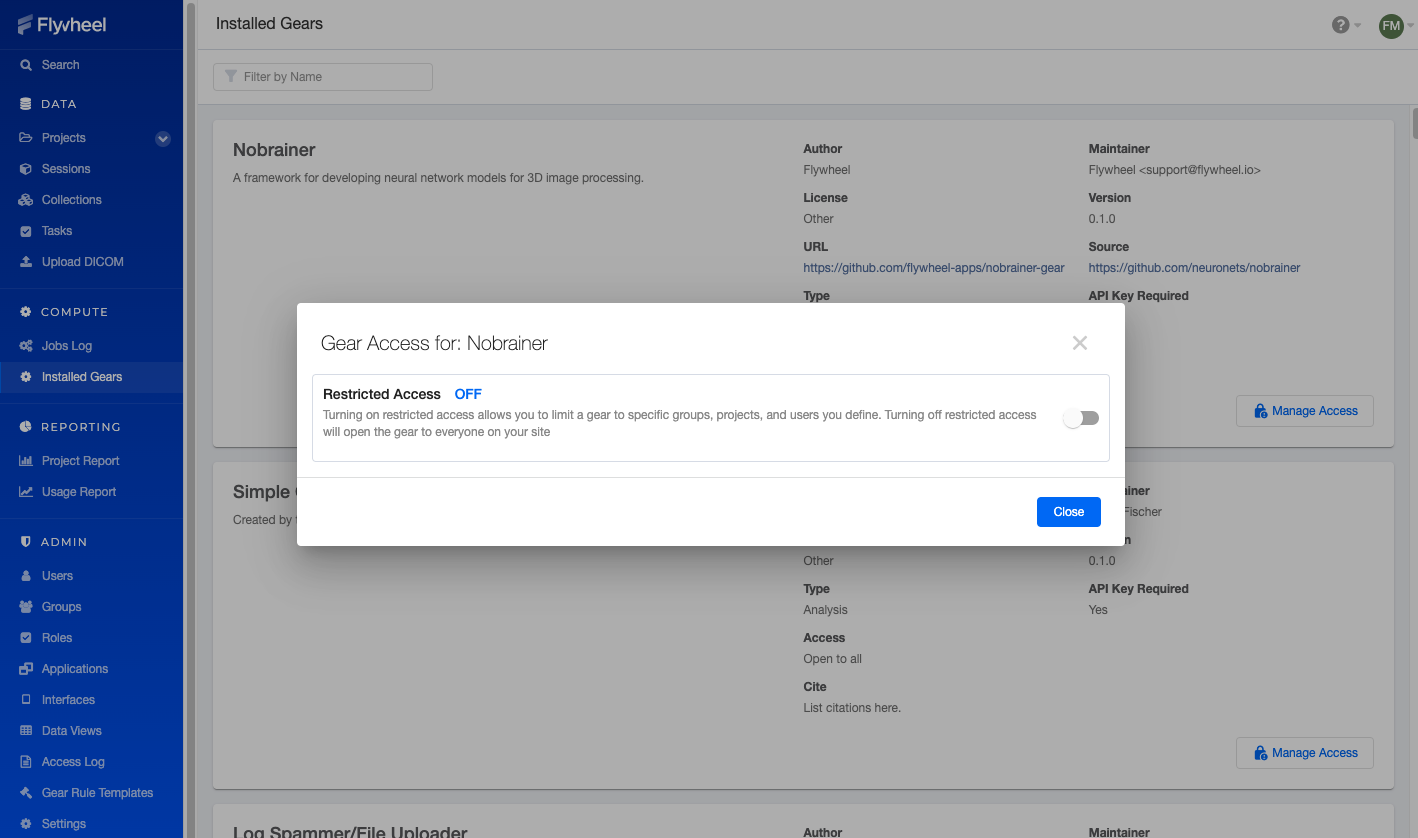Open Data Views menu item
The width and height of the screenshot is (1418, 838).
coord(72,731)
